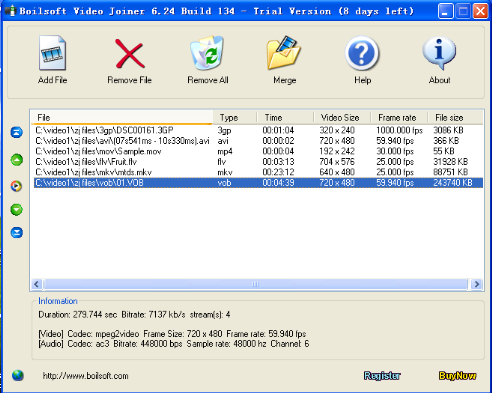
Task: Click the Merge folder icon
Action: [x=284, y=53]
